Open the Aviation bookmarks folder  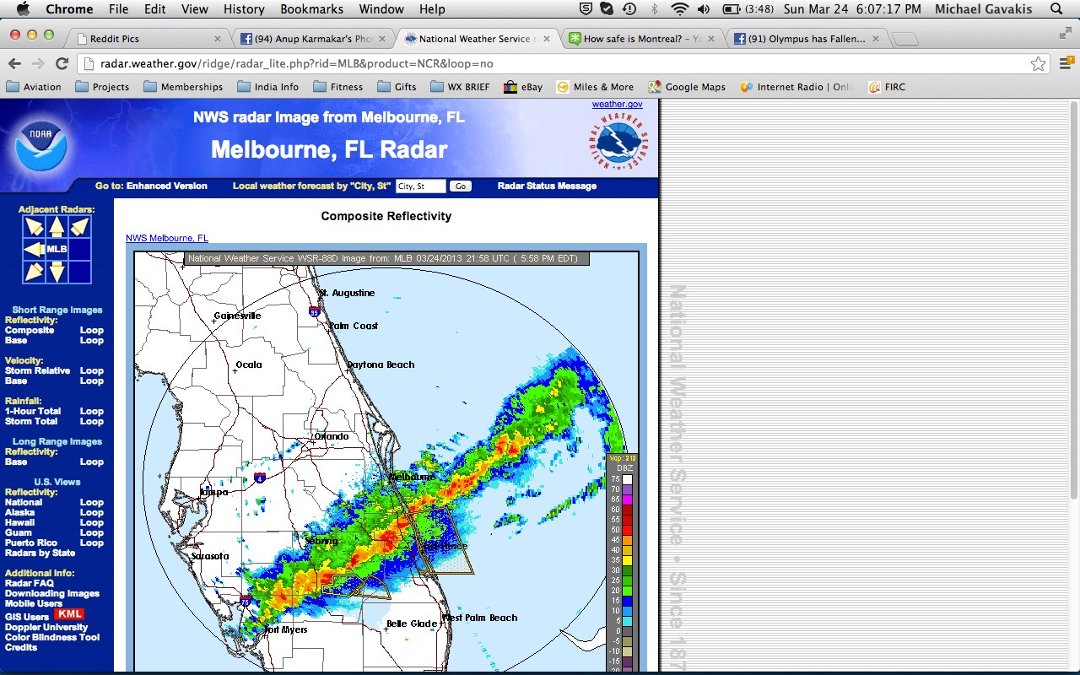pyautogui.click(x=34, y=87)
